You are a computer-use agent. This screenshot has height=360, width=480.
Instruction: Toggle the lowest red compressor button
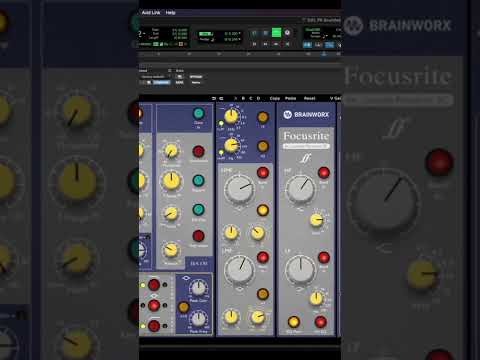pyautogui.click(x=198, y=236)
